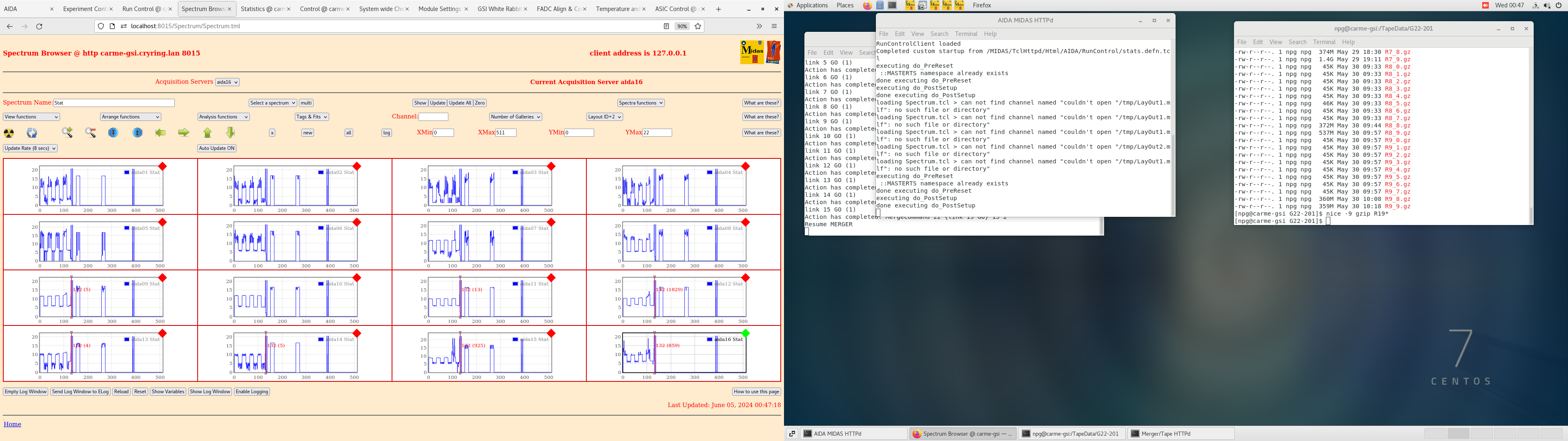Click the yellow radiation hazard icon
The height and width of the screenshot is (441, 1568).
point(9,133)
